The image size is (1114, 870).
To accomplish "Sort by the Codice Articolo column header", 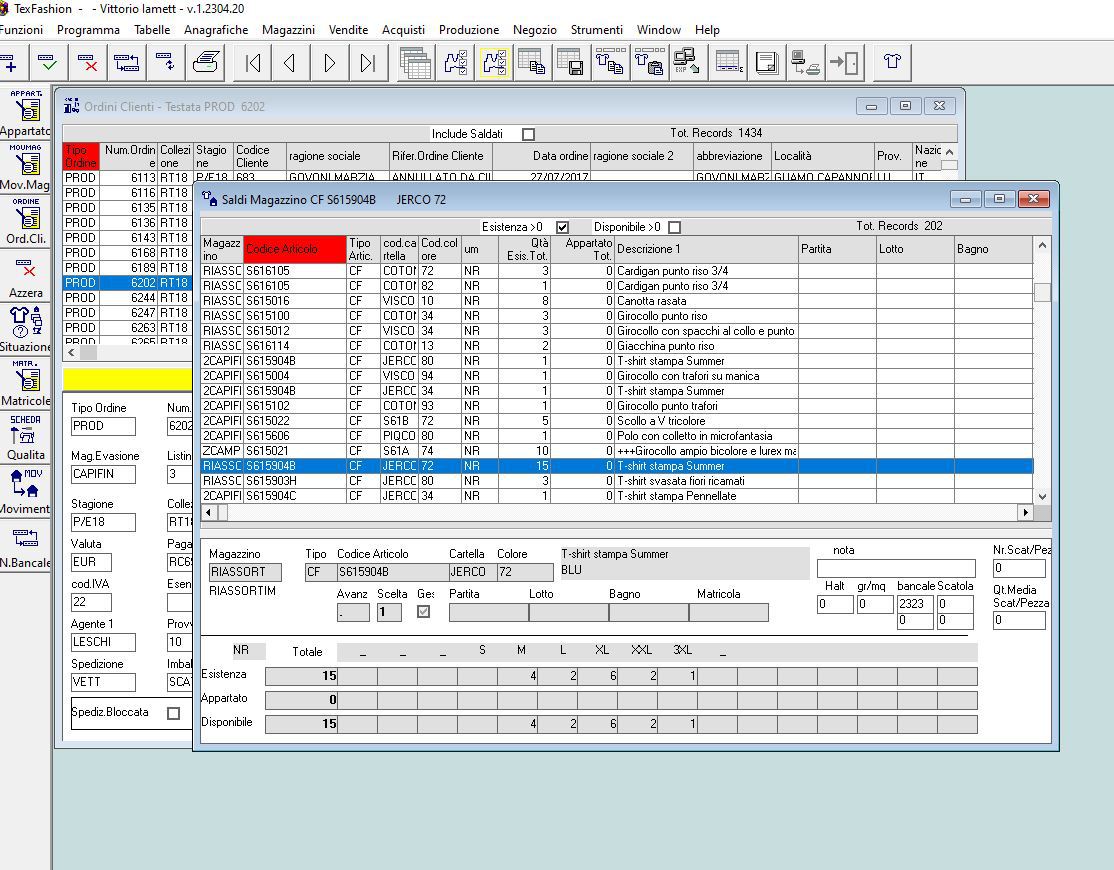I will click(294, 249).
